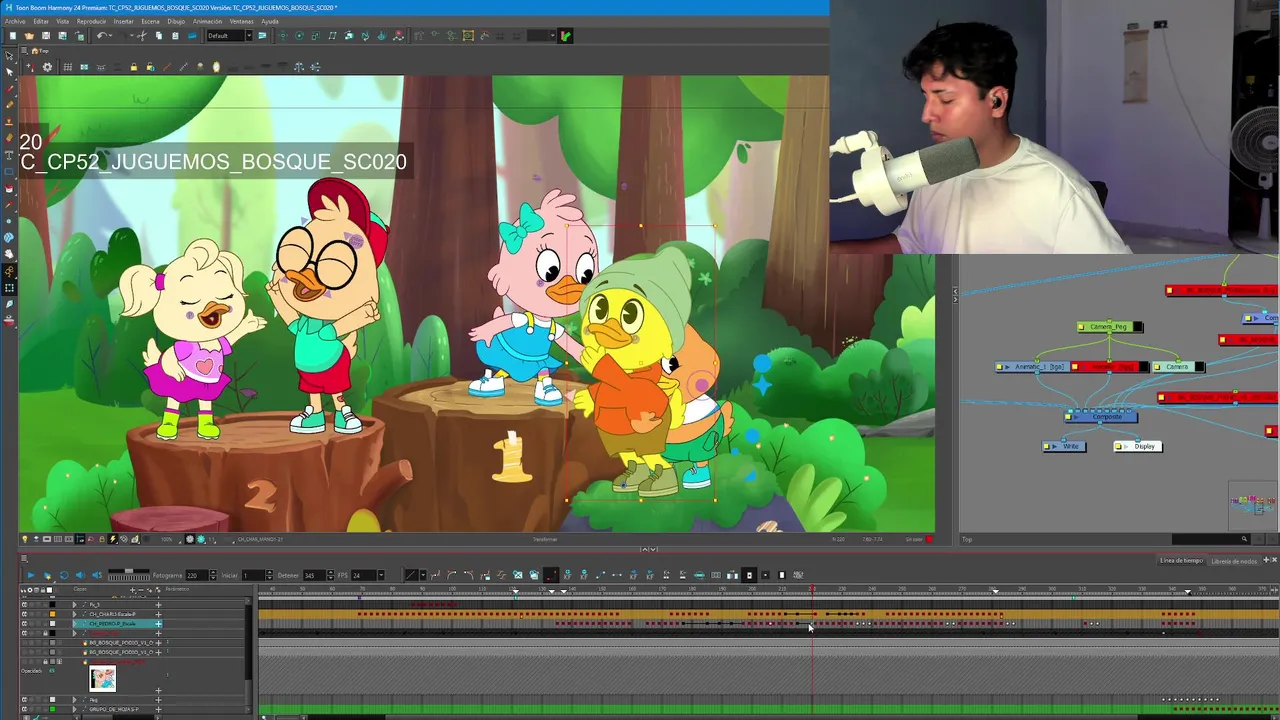The image size is (1280, 720).
Task: Expand the CH_CHARI-Escale-P layer
Action: [74, 614]
